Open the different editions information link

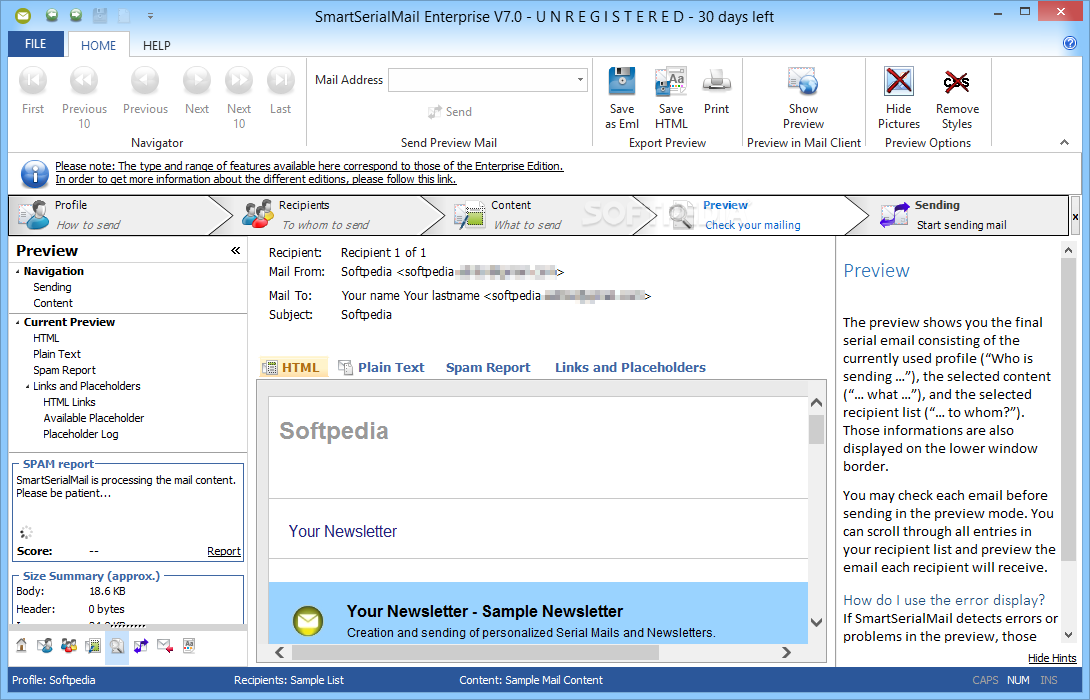coord(256,179)
